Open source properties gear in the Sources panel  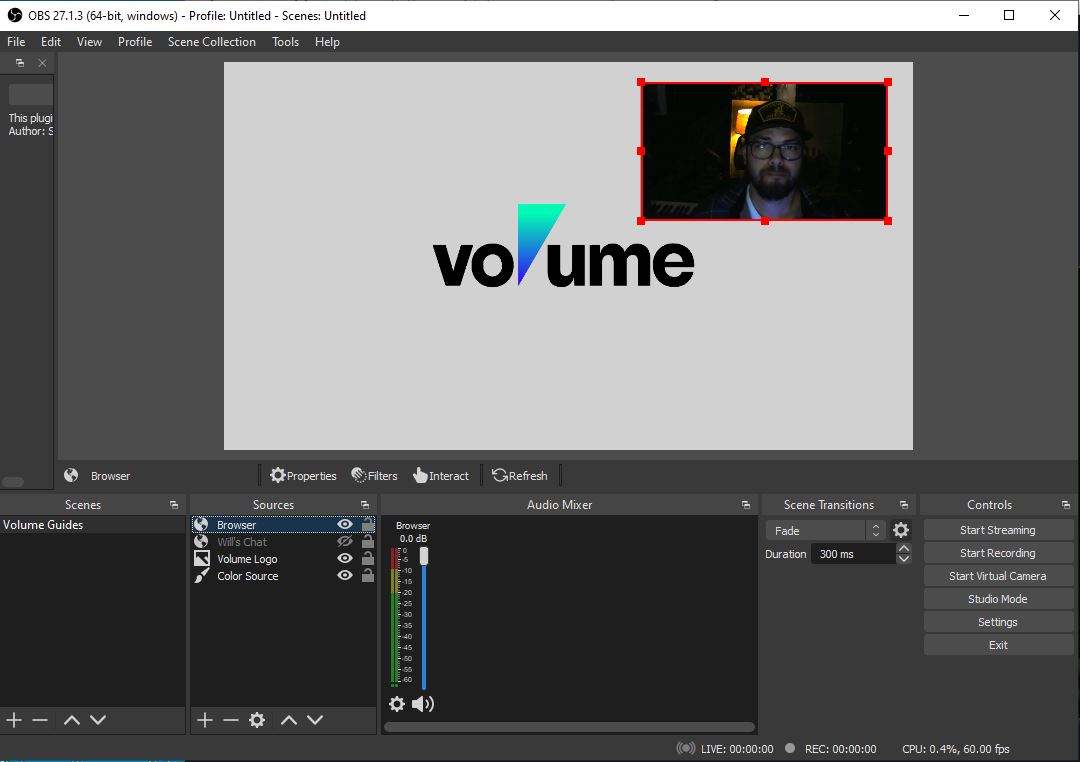click(x=257, y=720)
